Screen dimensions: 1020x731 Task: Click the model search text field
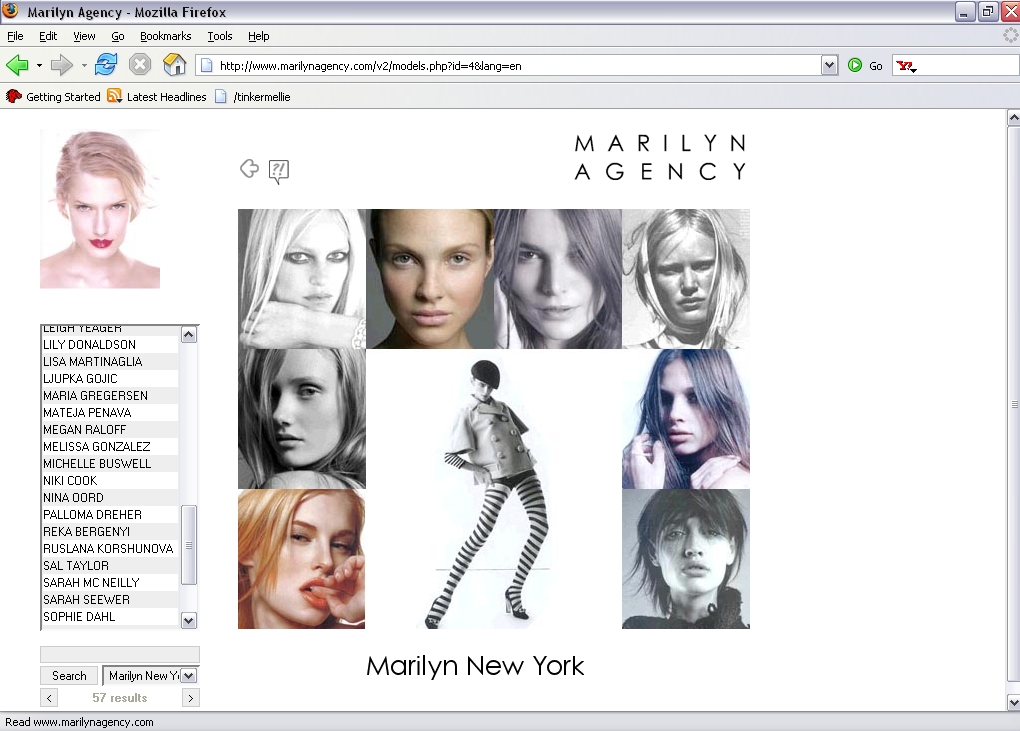pyautogui.click(x=120, y=654)
